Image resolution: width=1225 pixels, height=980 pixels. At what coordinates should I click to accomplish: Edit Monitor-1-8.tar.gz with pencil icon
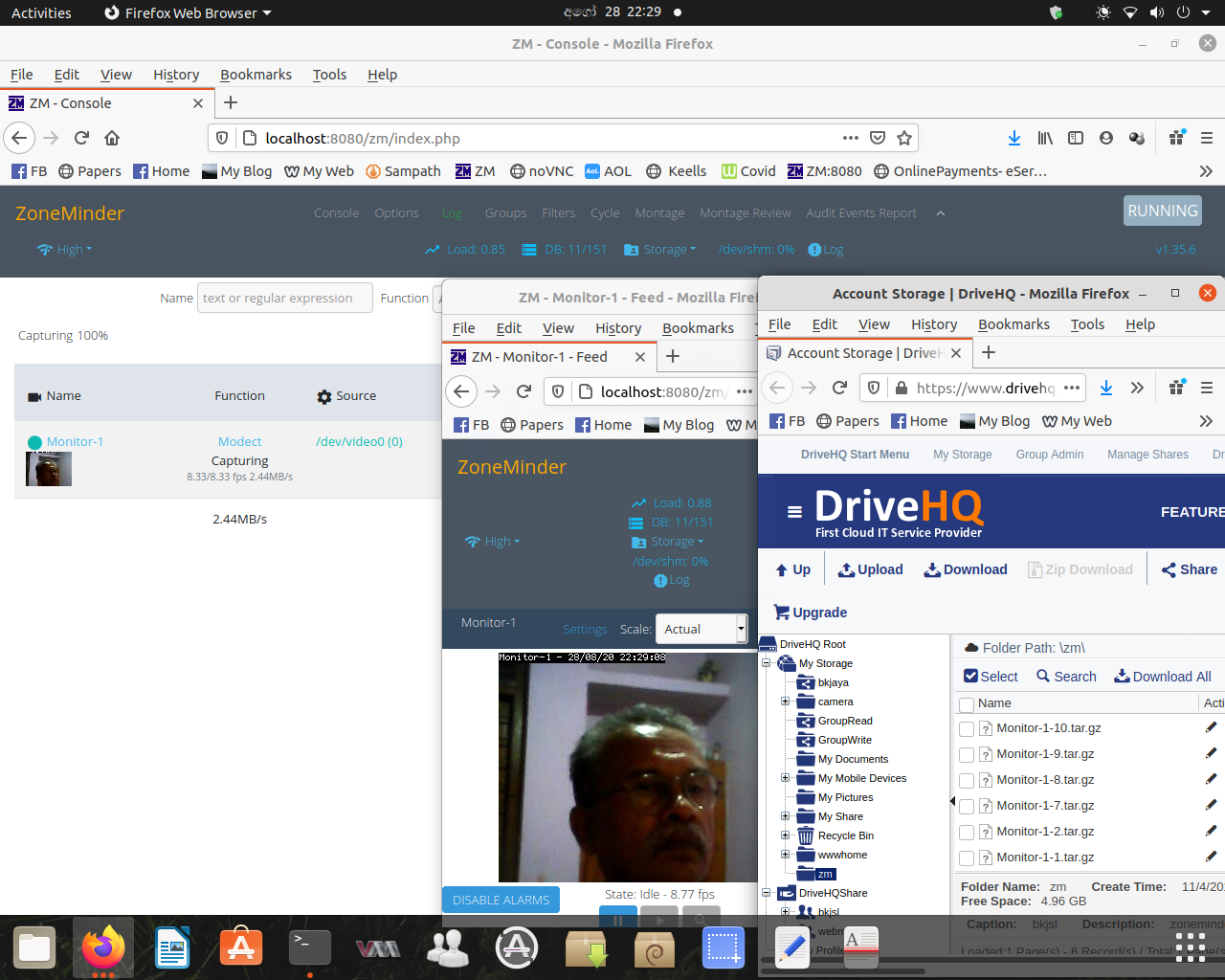click(x=1211, y=779)
